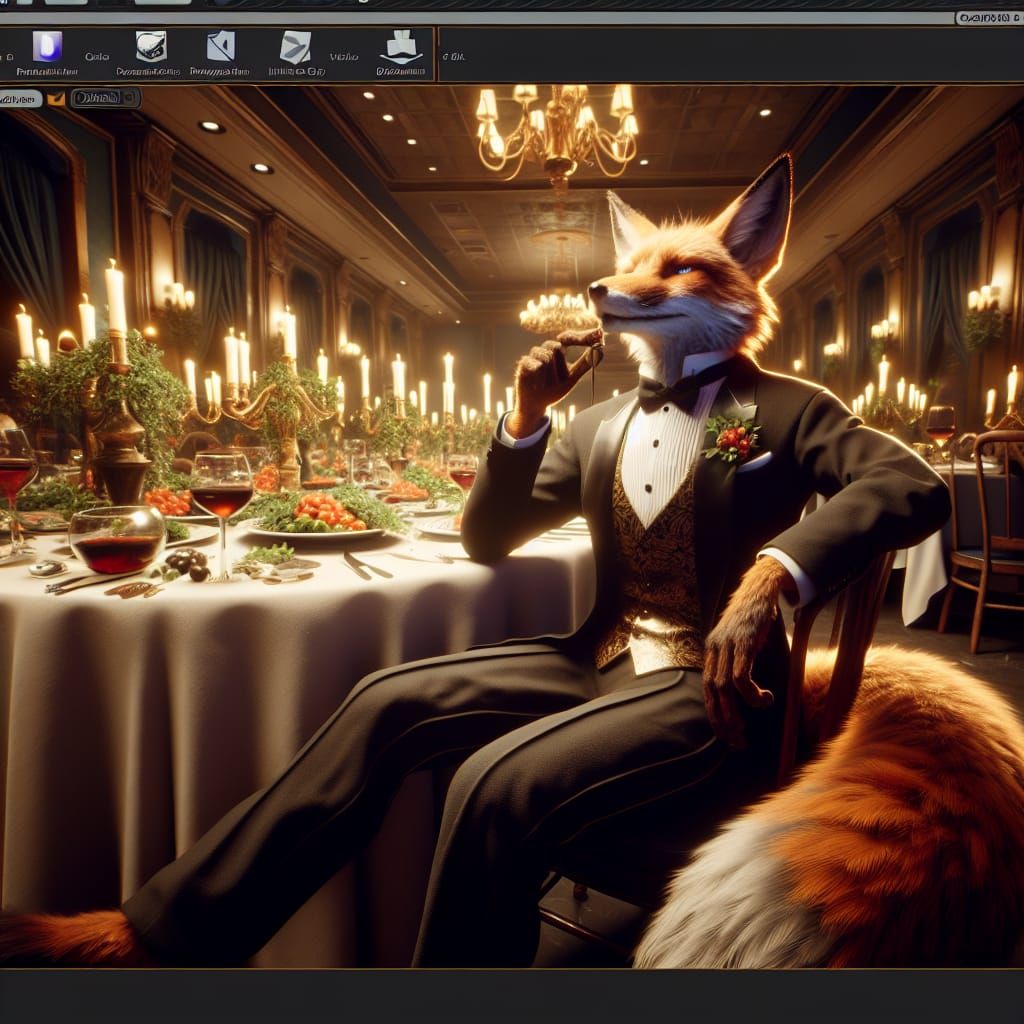The height and width of the screenshot is (1024, 1024).
Task: Click the open book toolbar icon
Action: [x=401, y=47]
